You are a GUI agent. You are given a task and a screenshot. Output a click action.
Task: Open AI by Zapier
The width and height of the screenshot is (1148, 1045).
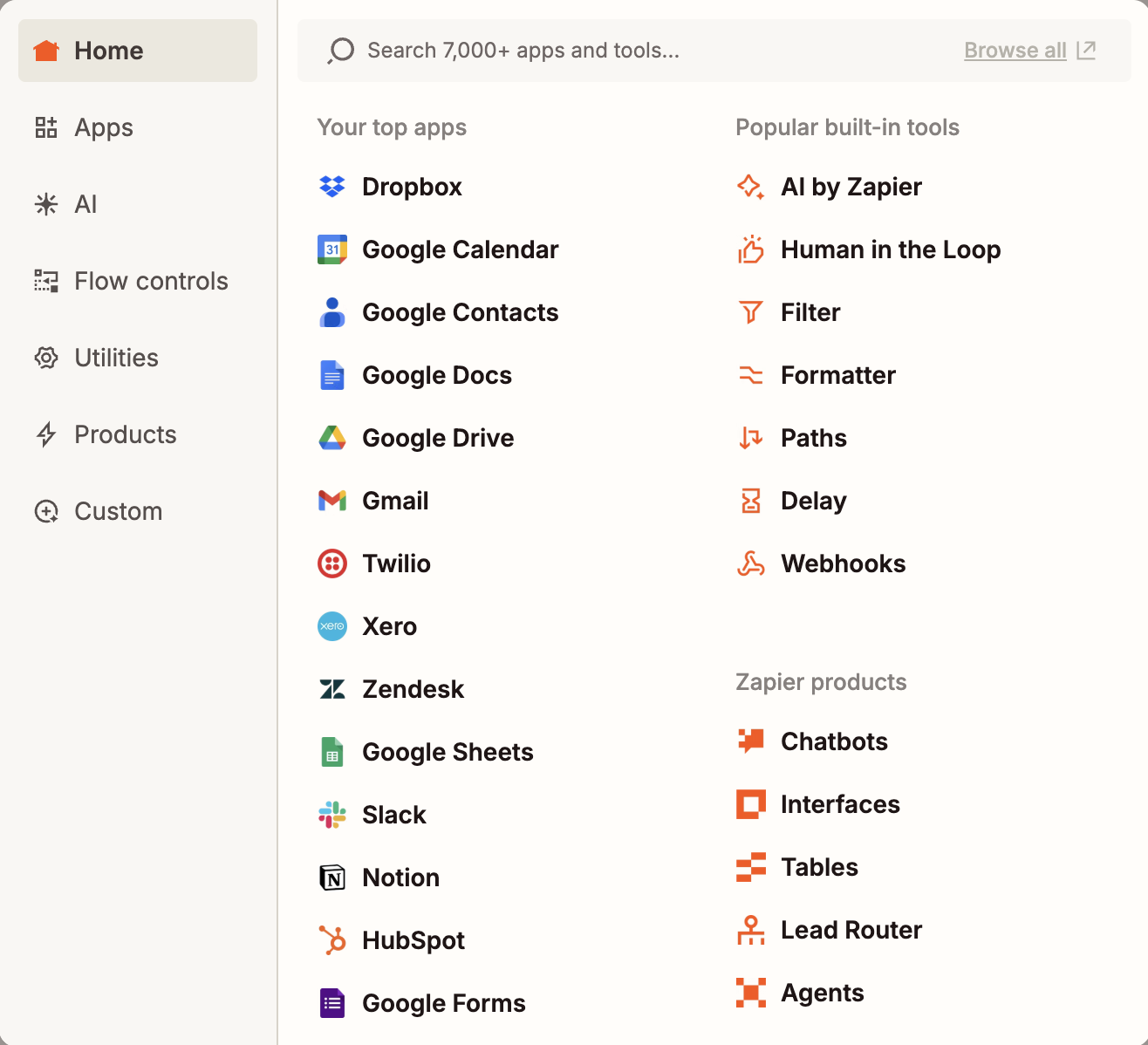(x=851, y=186)
